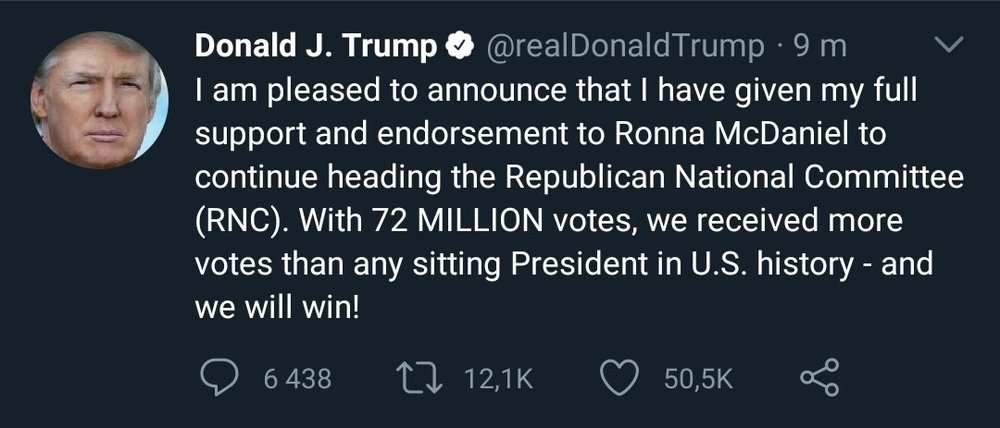Click the 50,5K likes count

[x=699, y=379]
